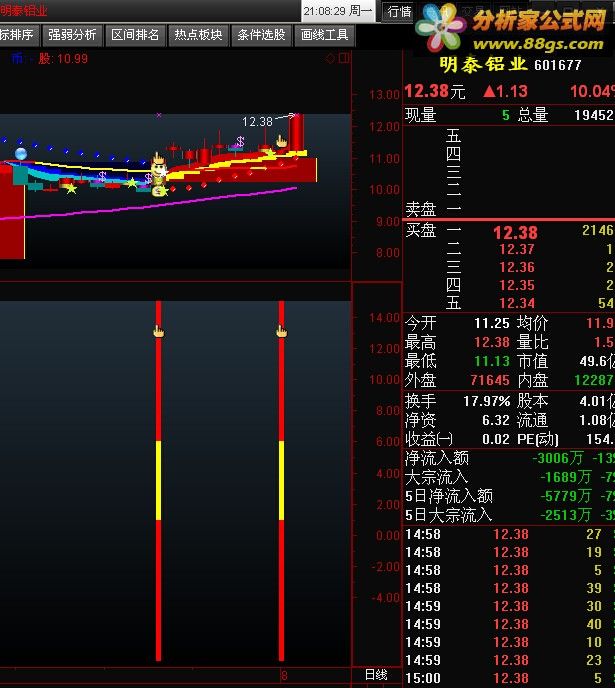Click the dollar sign left of 12.38 label

point(240,141)
